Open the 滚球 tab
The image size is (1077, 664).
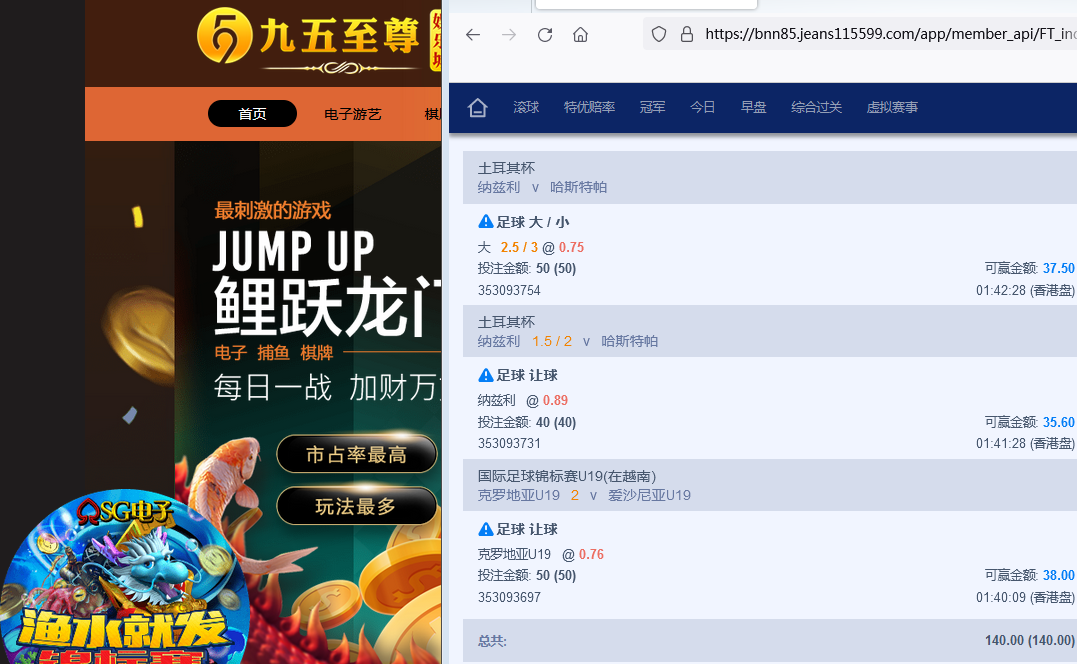click(526, 107)
